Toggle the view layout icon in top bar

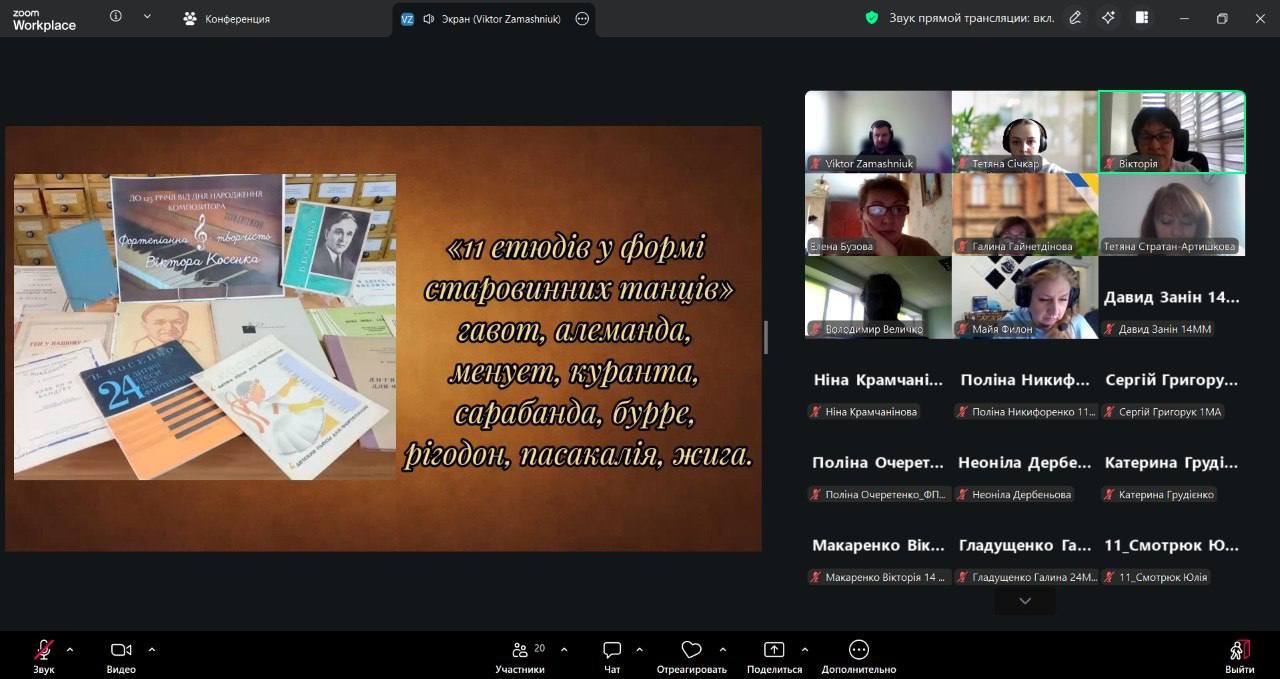tap(1142, 18)
